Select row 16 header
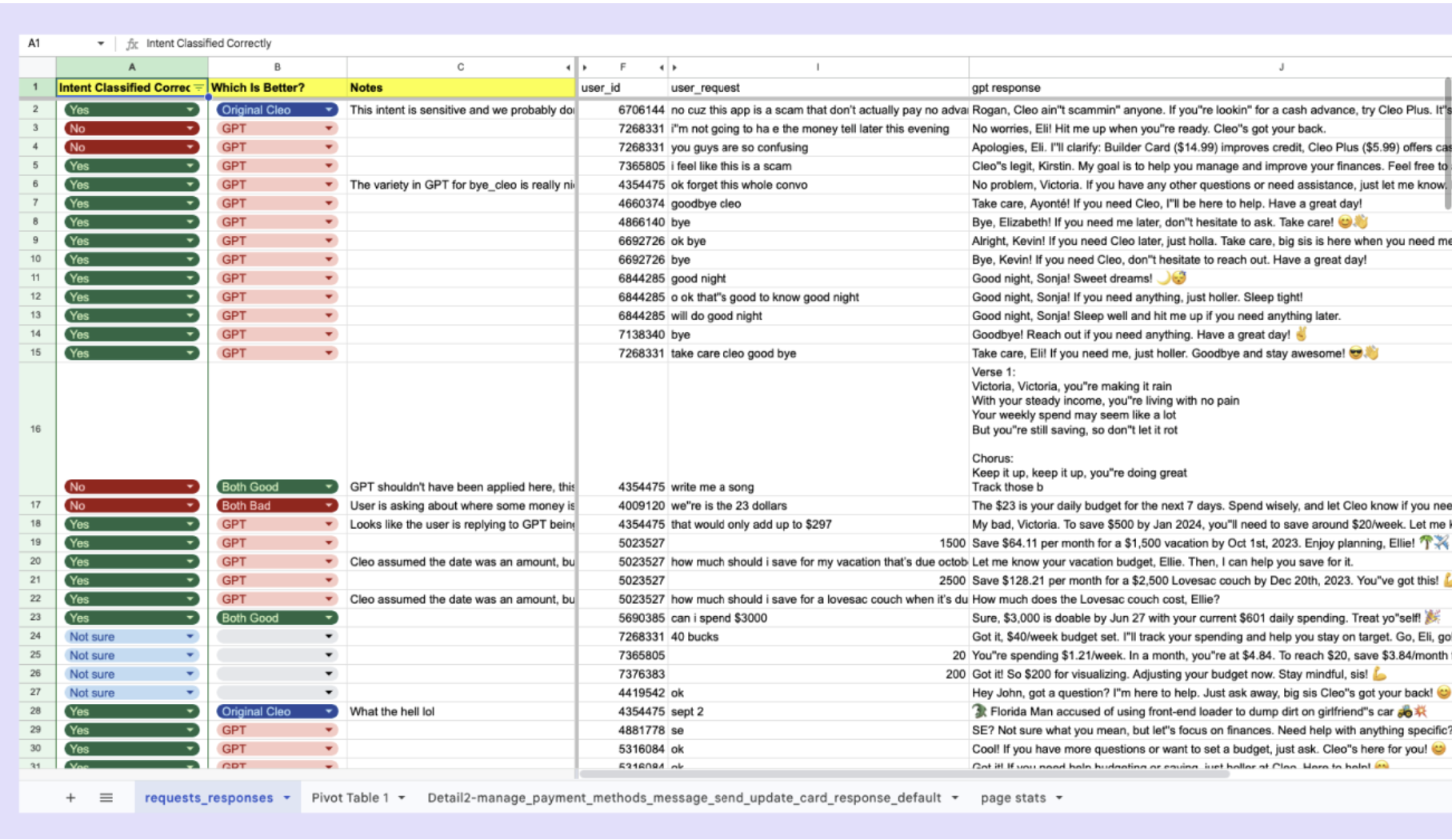1452x840 pixels. 36,429
